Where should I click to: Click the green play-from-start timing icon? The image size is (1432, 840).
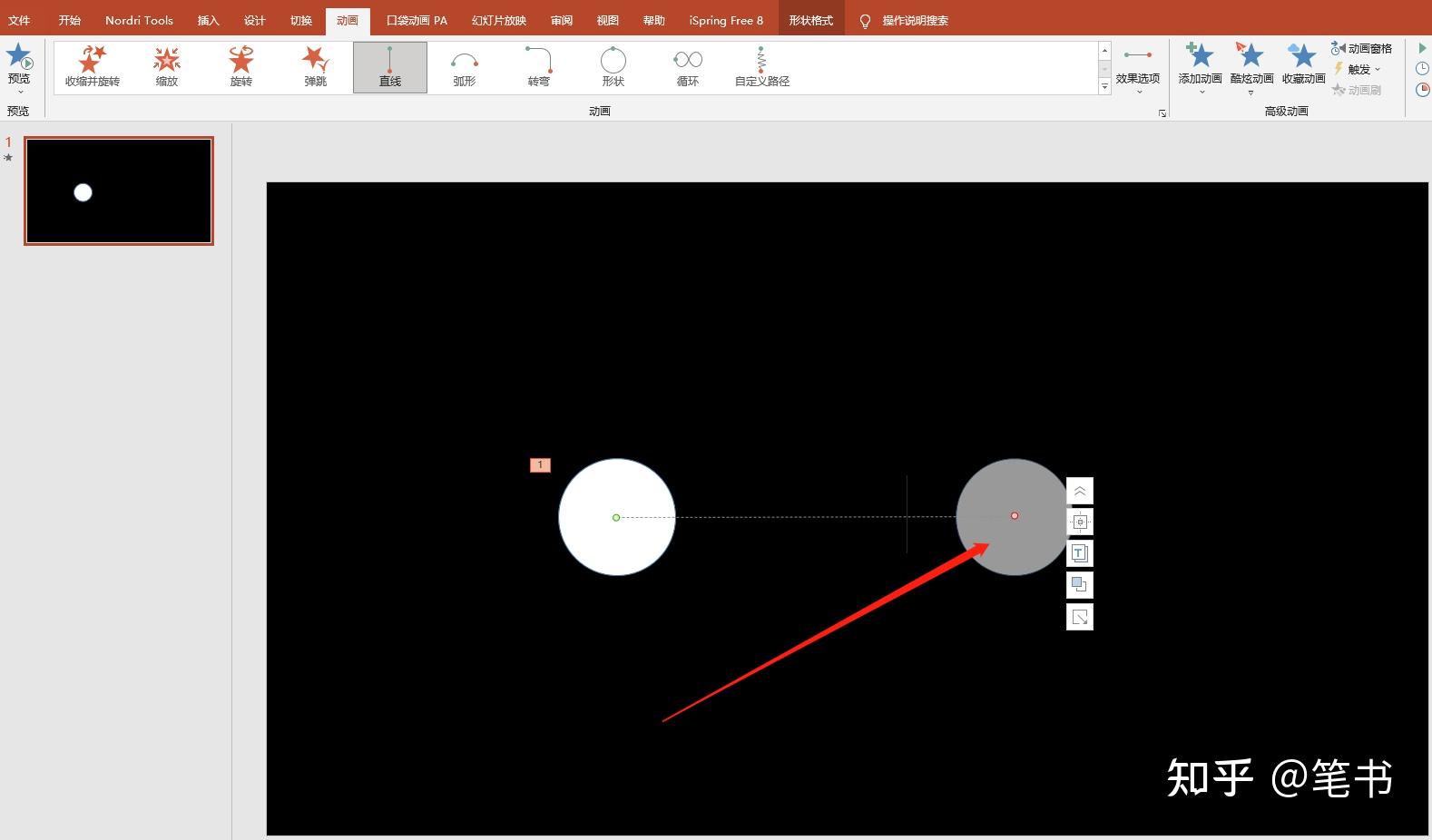pyautogui.click(x=1422, y=47)
